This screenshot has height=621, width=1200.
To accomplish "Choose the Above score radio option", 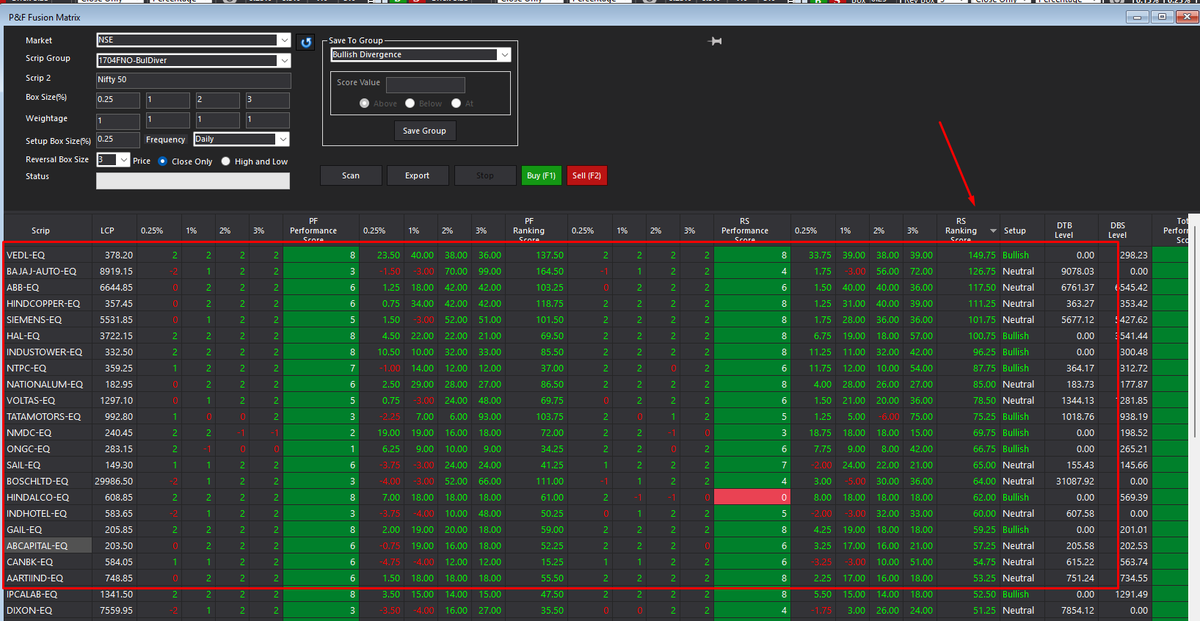I will point(365,103).
